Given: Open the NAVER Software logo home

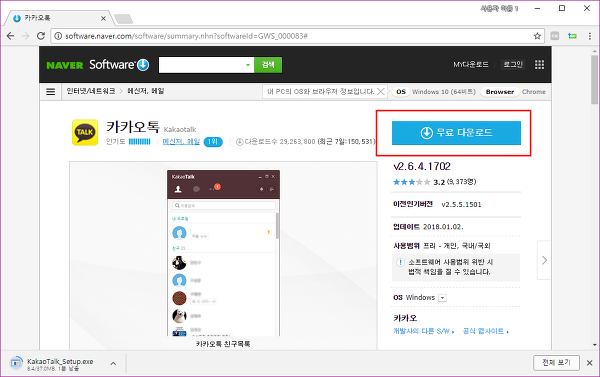Looking at the screenshot, I should tap(98, 65).
